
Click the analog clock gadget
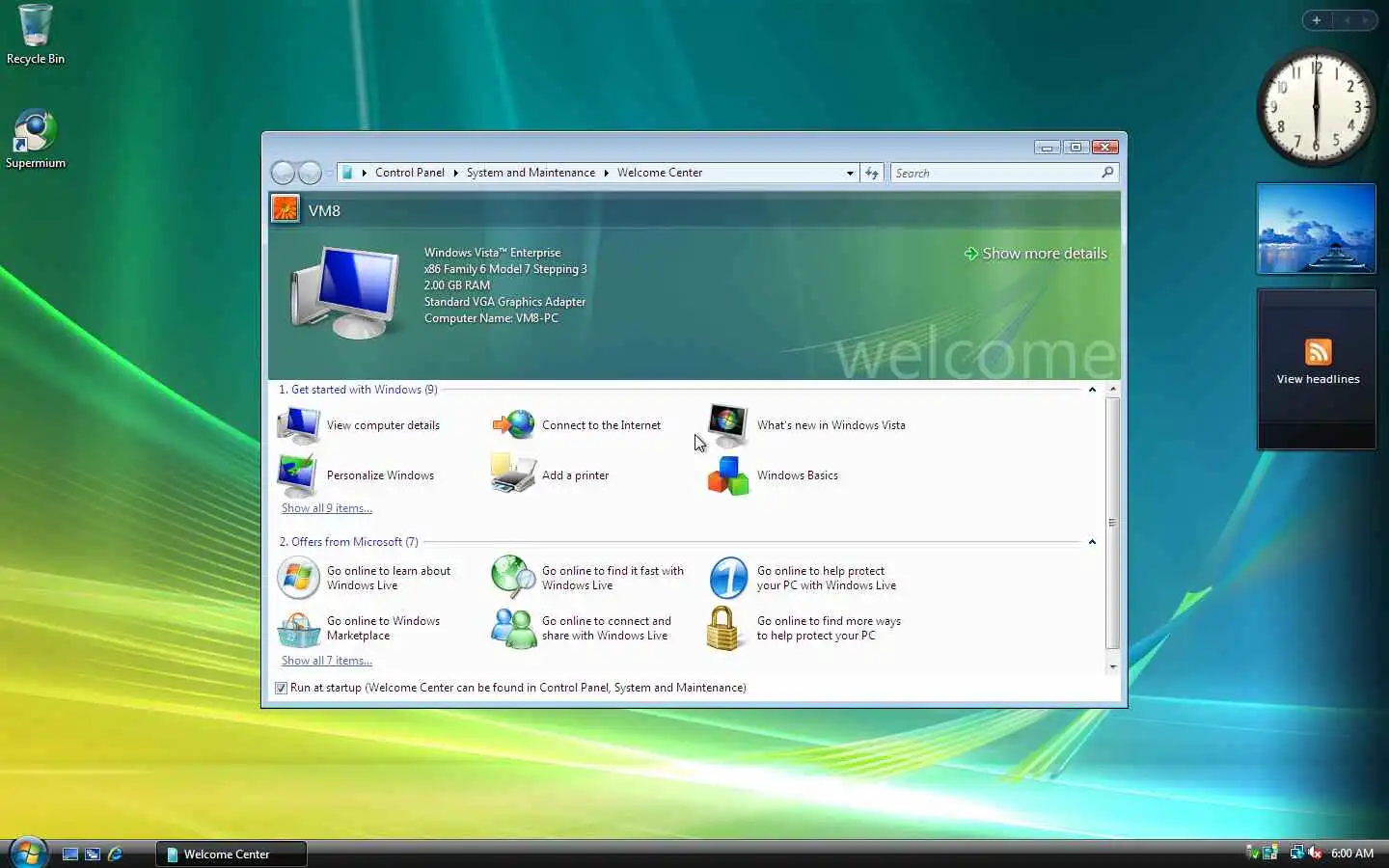click(x=1317, y=107)
